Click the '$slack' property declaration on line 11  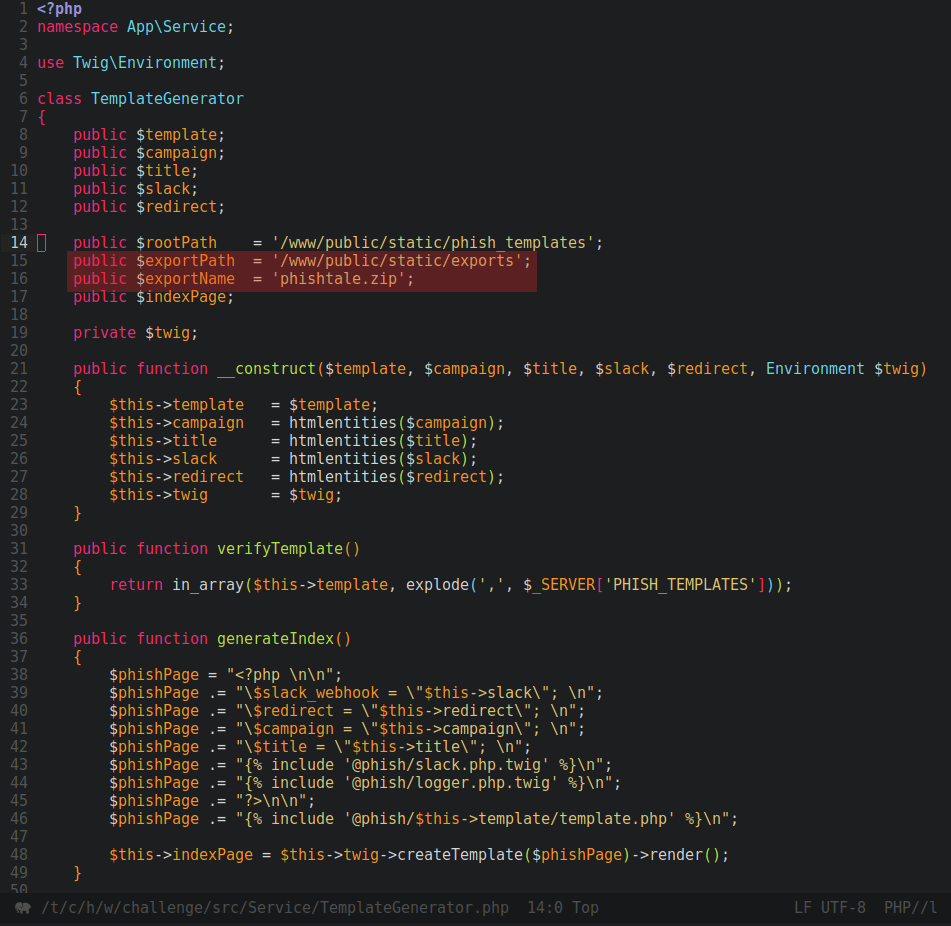[x=163, y=189]
